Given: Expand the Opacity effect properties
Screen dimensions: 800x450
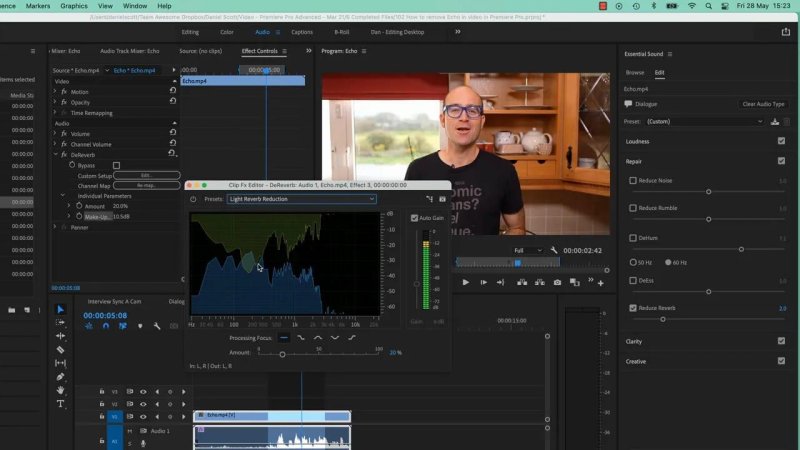Looking at the screenshot, I should coord(55,102).
